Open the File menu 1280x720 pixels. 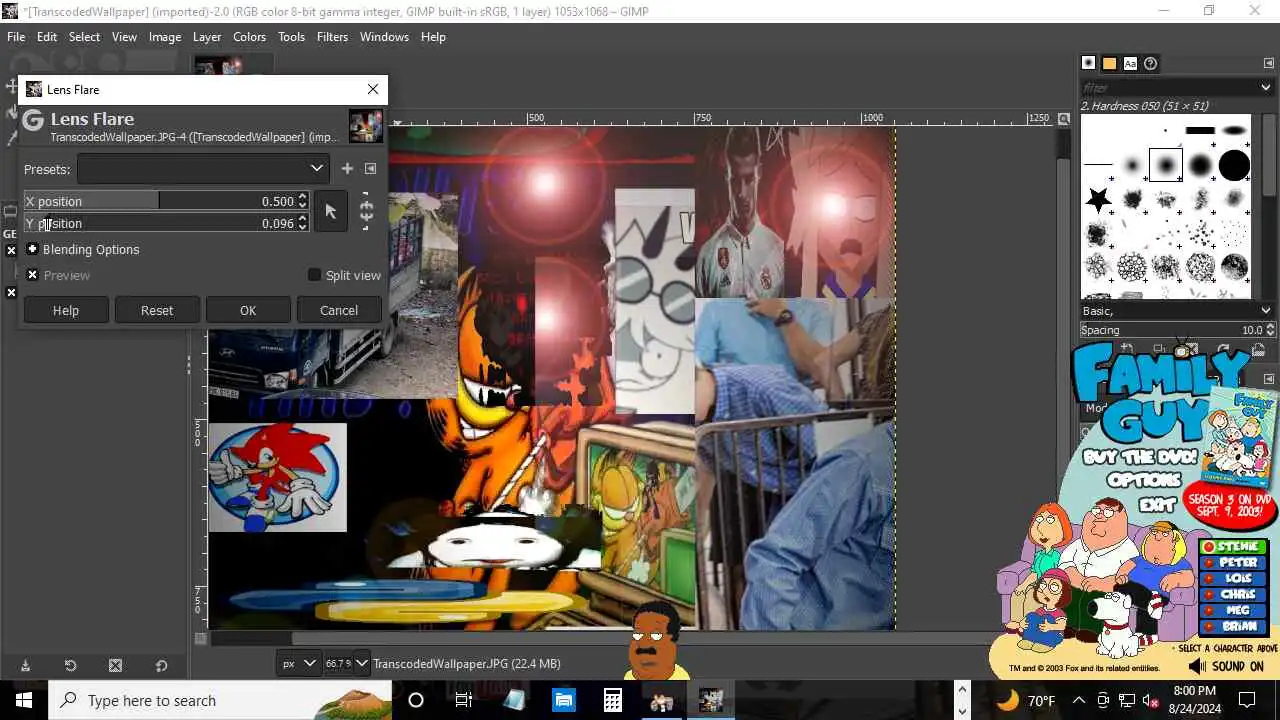[16, 37]
